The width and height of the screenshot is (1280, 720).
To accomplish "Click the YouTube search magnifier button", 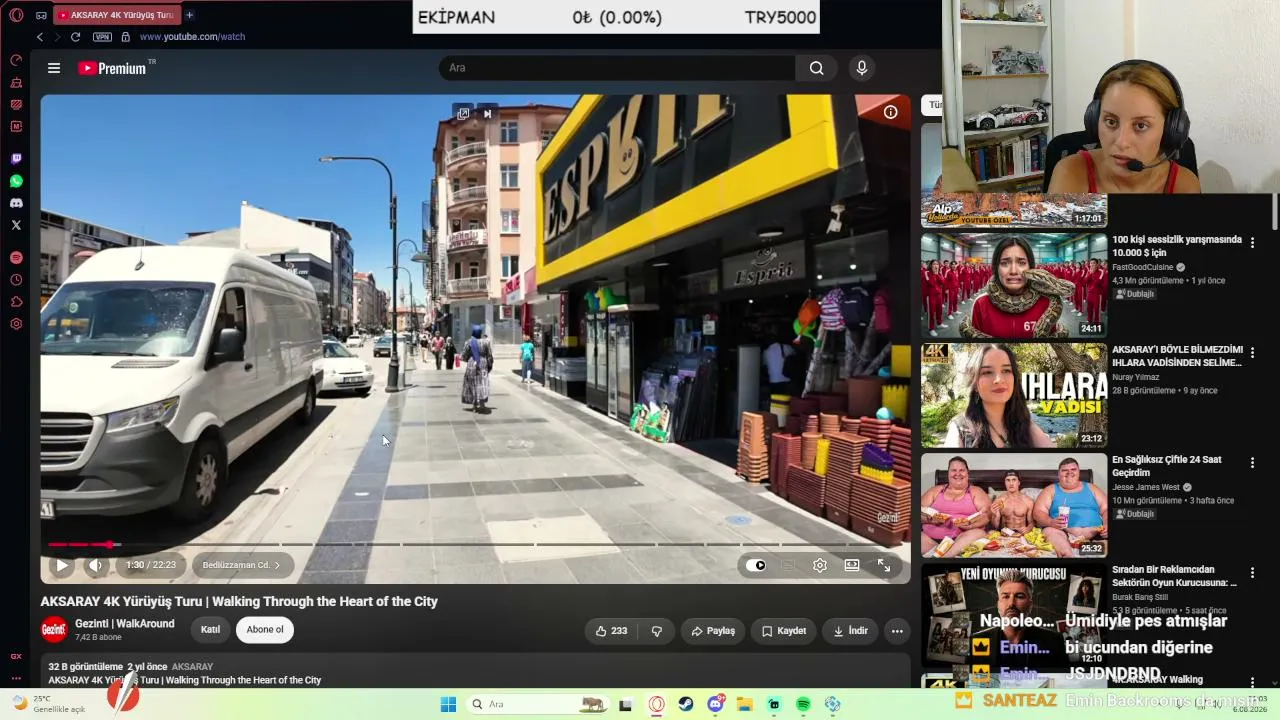I will 817,68.
